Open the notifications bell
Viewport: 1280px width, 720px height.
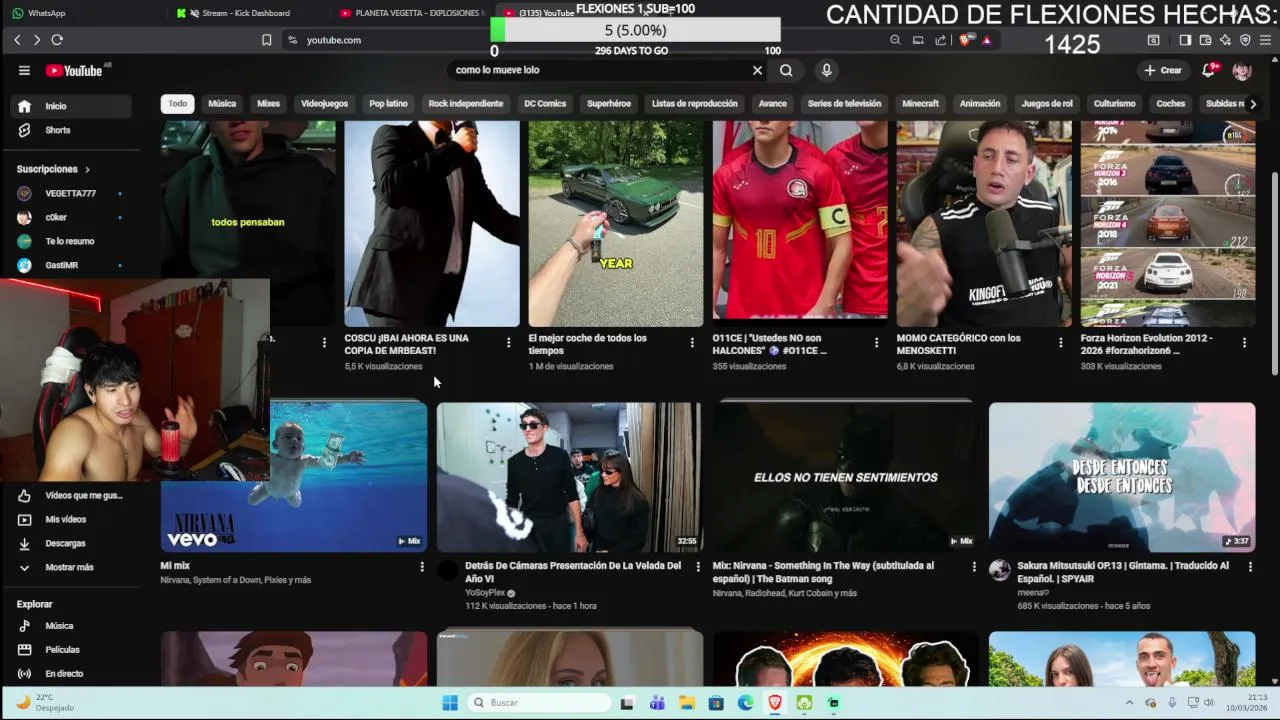click(x=1210, y=70)
